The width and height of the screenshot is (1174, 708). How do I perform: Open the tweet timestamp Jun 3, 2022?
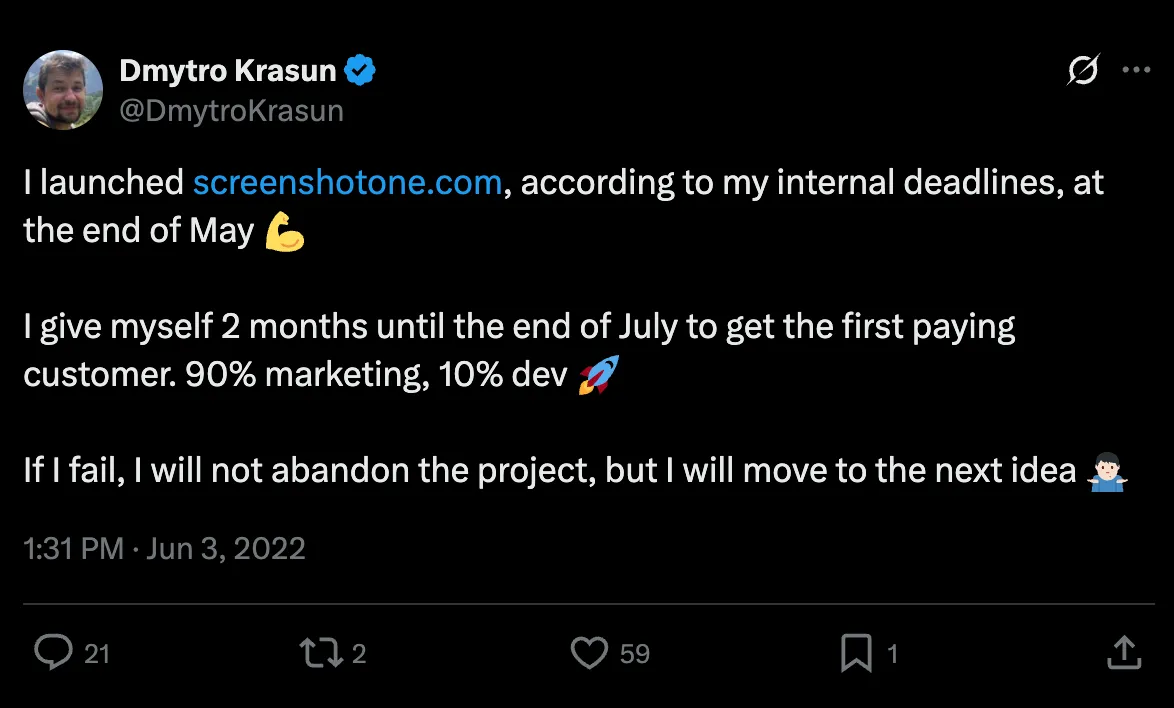(166, 548)
